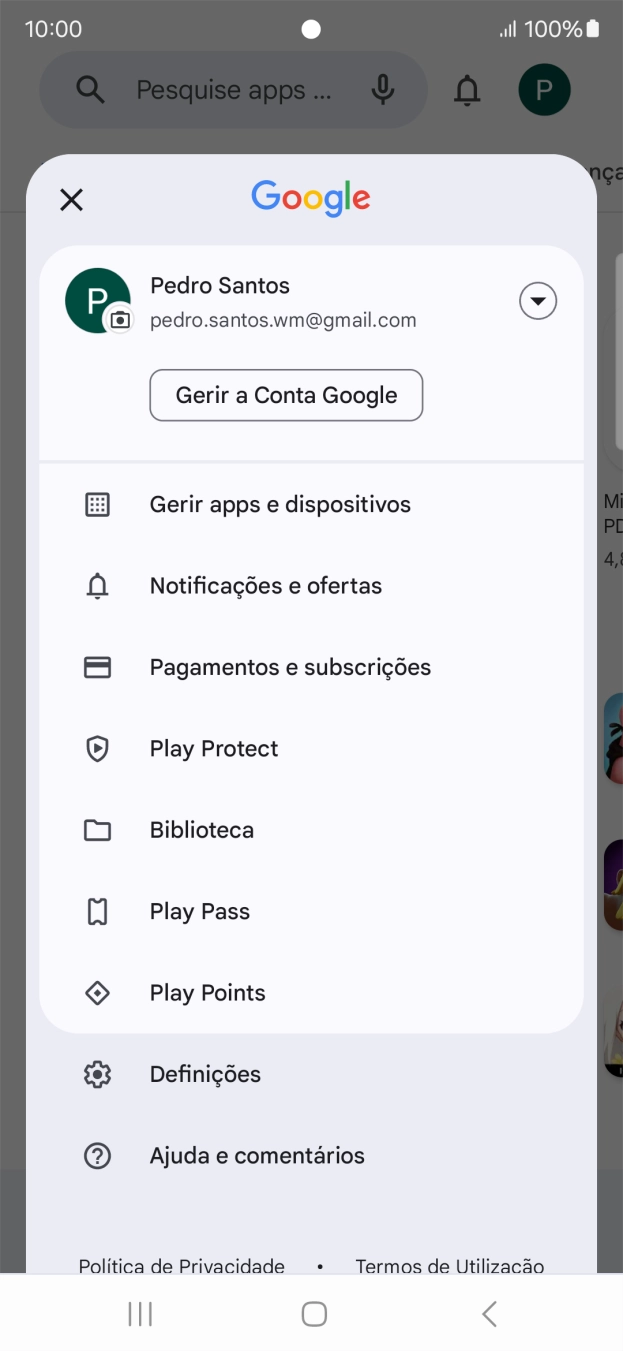Viewport: 623px width, 1351px height.
Task: Open Termos de Utilização link
Action: [x=449, y=1265]
